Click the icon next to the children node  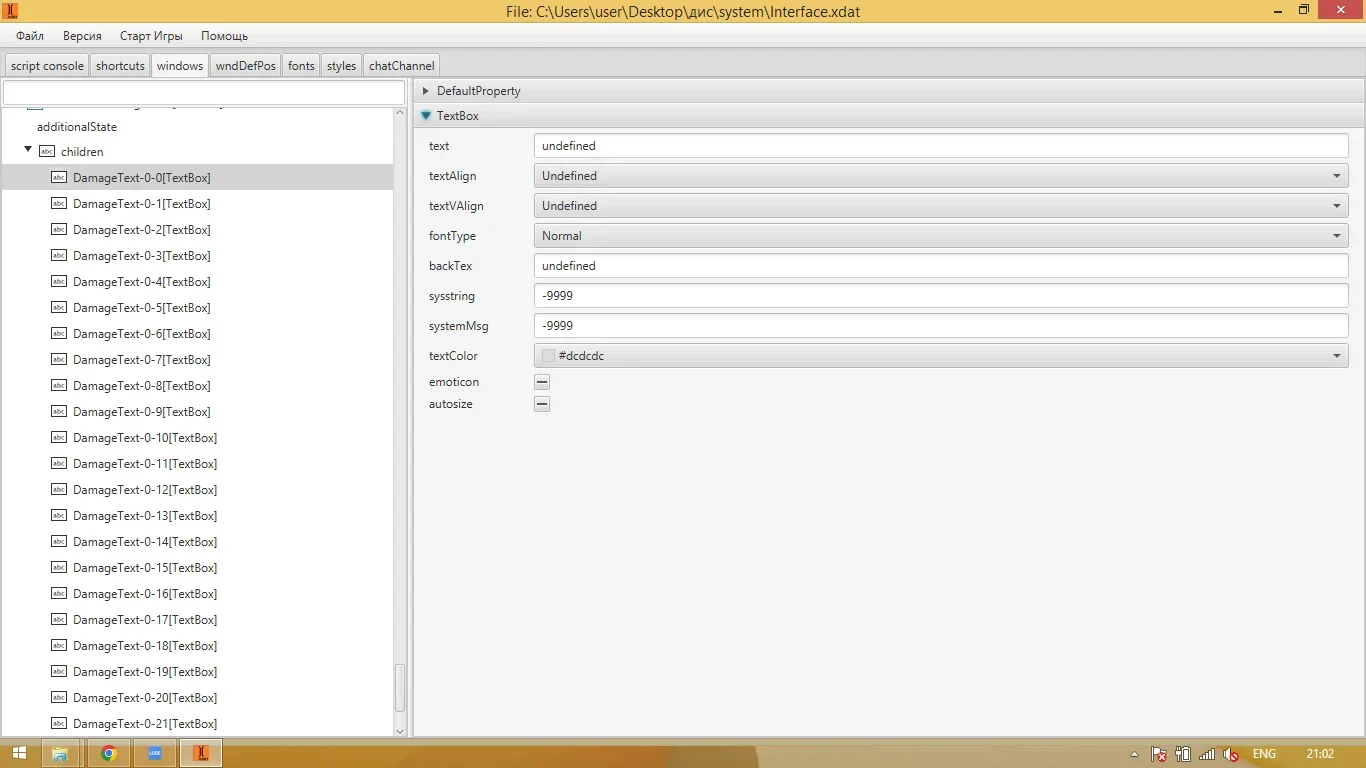click(47, 152)
